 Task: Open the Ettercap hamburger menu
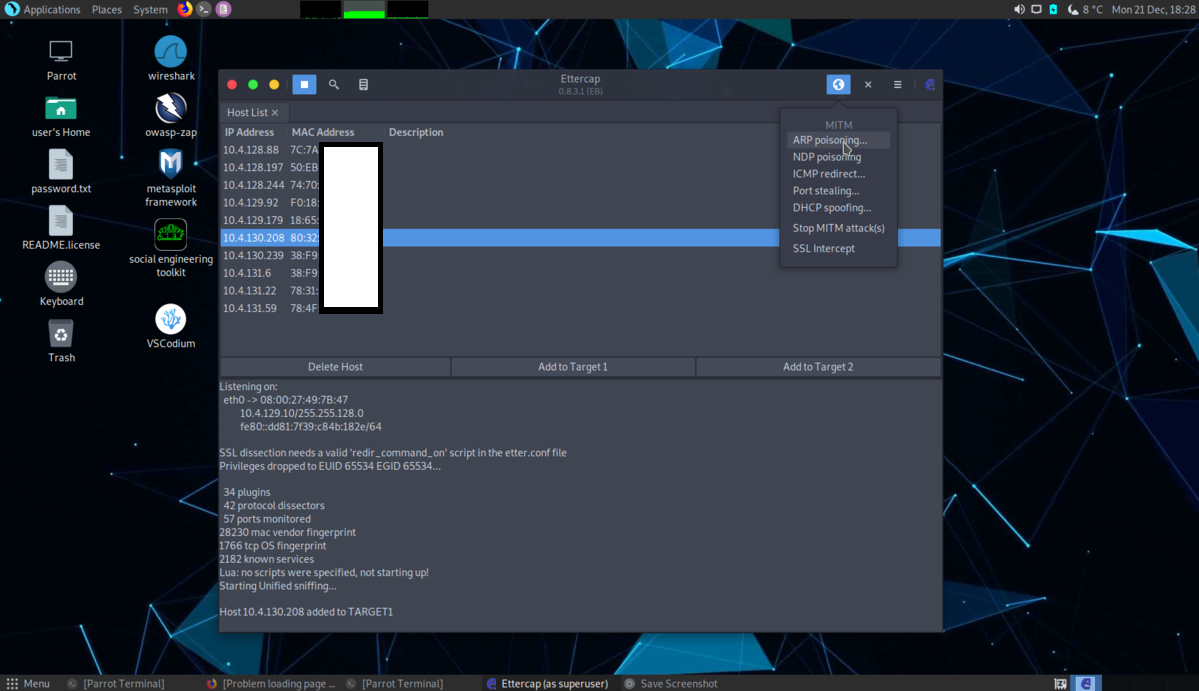click(898, 84)
